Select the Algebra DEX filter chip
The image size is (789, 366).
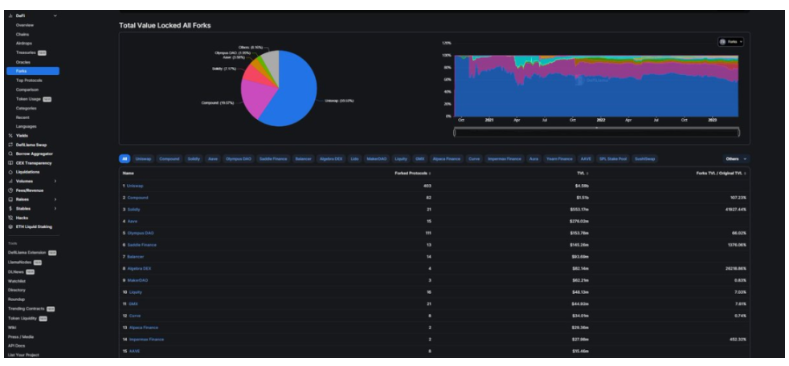331,159
